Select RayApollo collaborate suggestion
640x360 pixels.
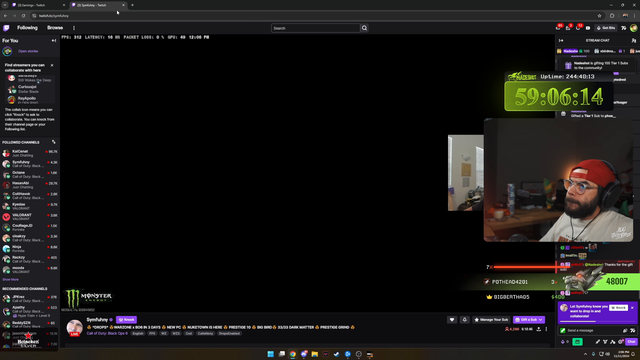pos(30,100)
